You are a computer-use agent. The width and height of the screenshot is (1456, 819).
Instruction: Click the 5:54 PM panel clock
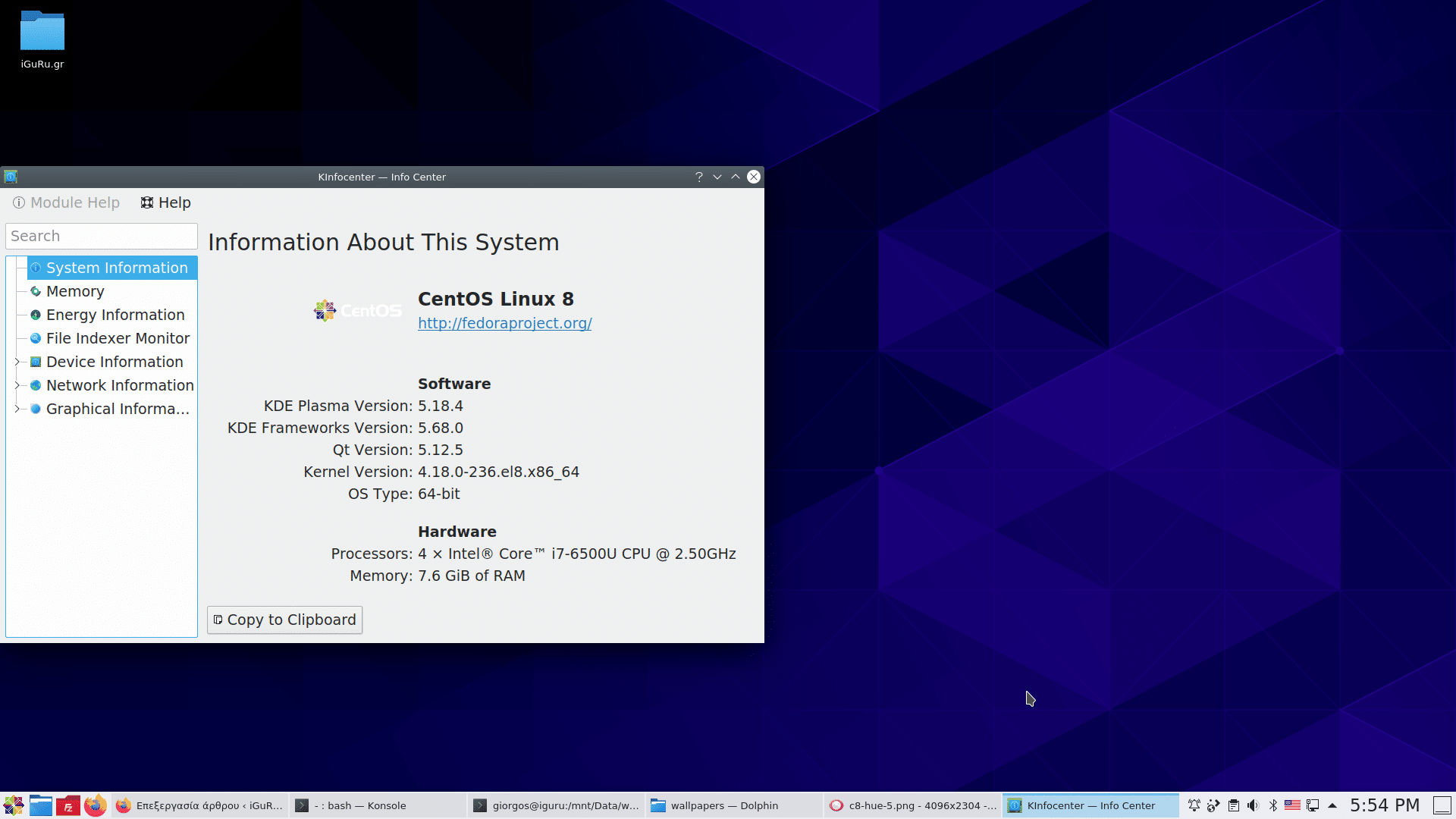tap(1385, 805)
